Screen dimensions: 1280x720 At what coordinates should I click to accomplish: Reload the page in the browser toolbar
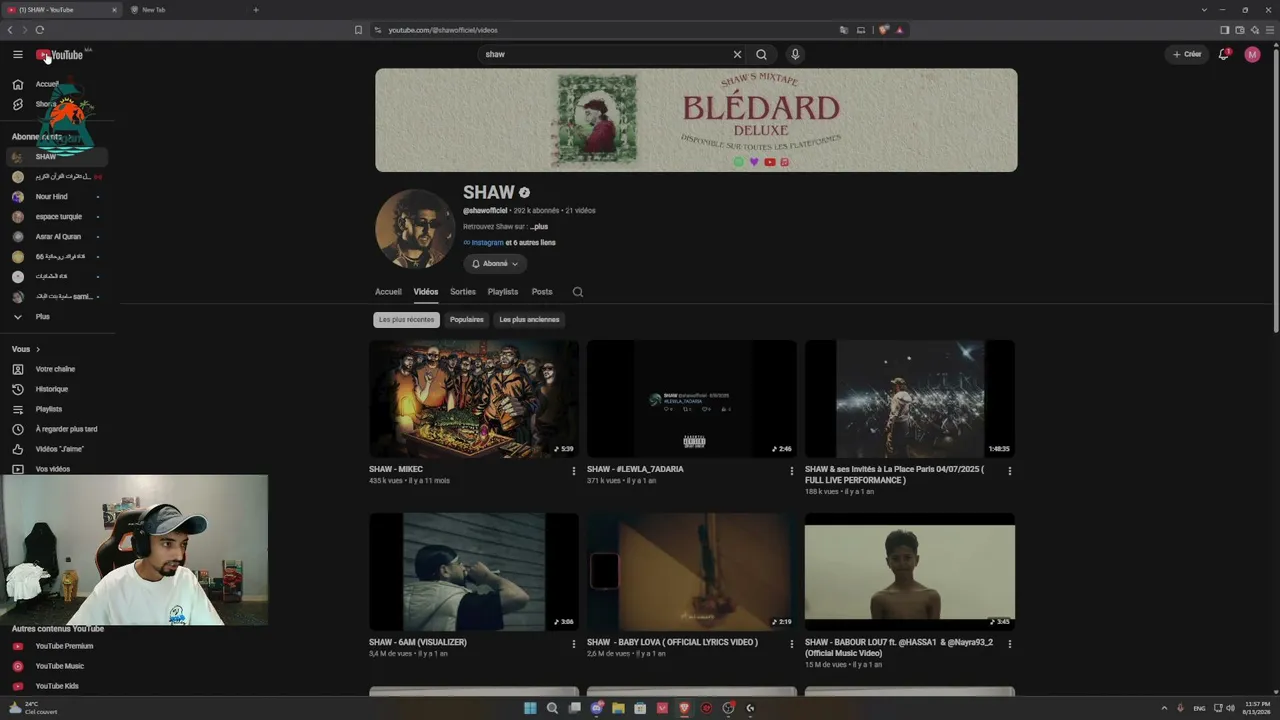[40, 30]
